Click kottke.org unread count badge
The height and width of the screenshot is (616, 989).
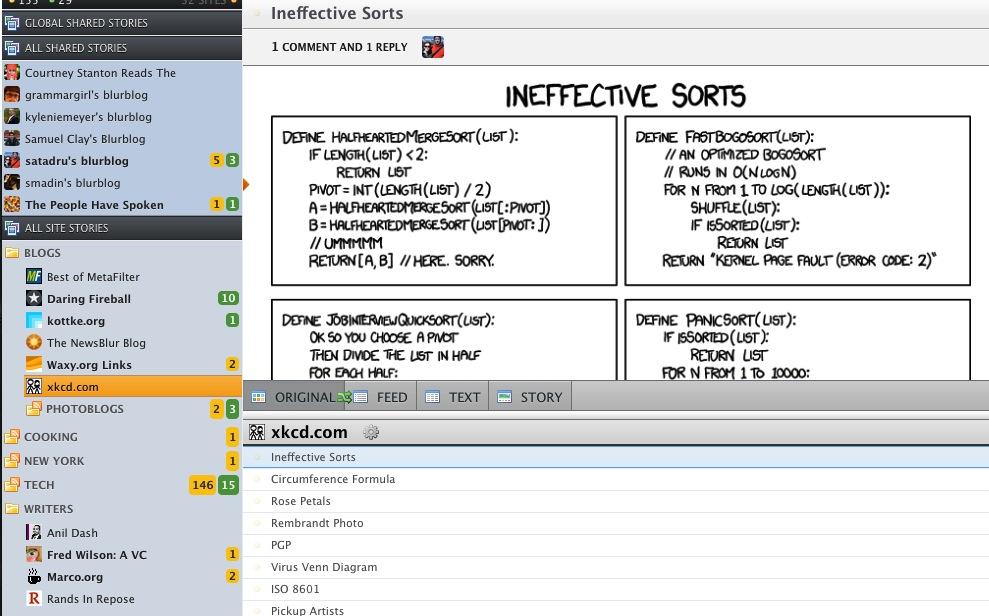point(232,320)
